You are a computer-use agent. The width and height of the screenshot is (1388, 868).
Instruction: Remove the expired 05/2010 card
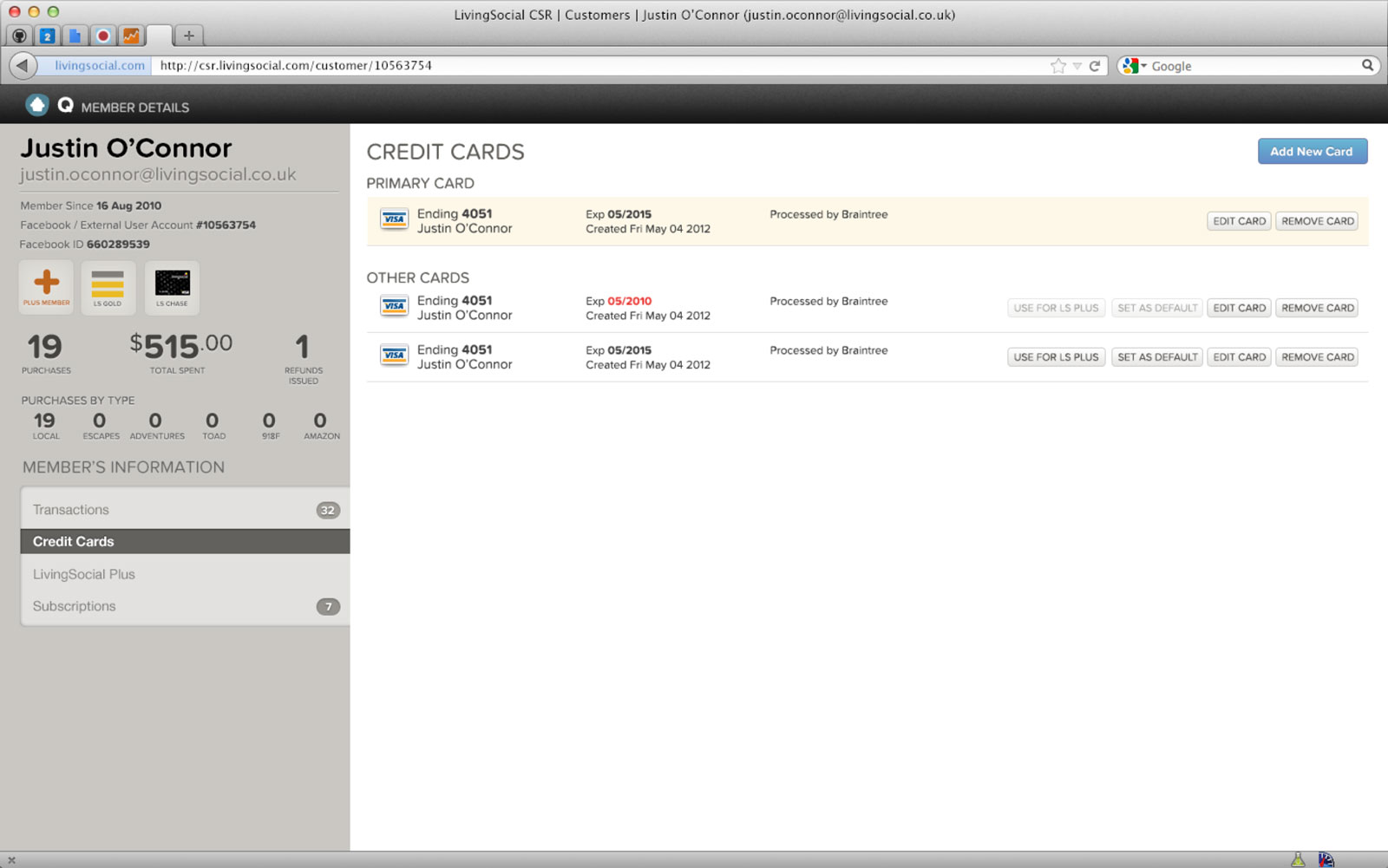[x=1317, y=308]
